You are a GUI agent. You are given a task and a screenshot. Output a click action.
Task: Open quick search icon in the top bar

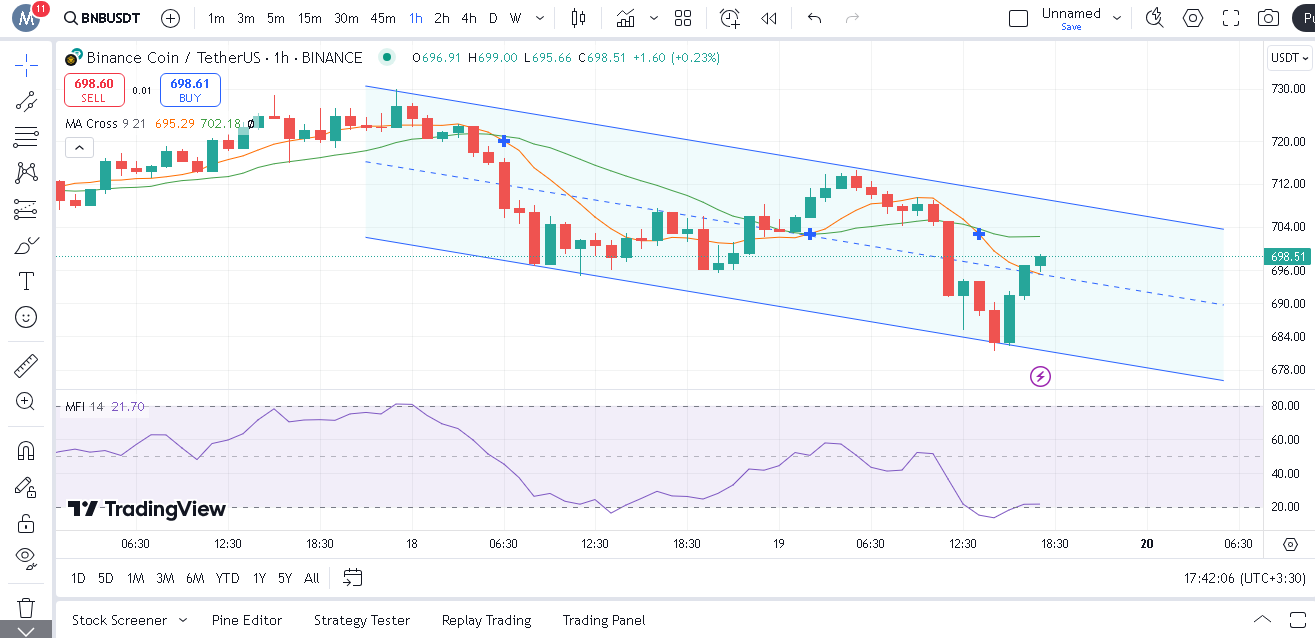pos(1155,18)
